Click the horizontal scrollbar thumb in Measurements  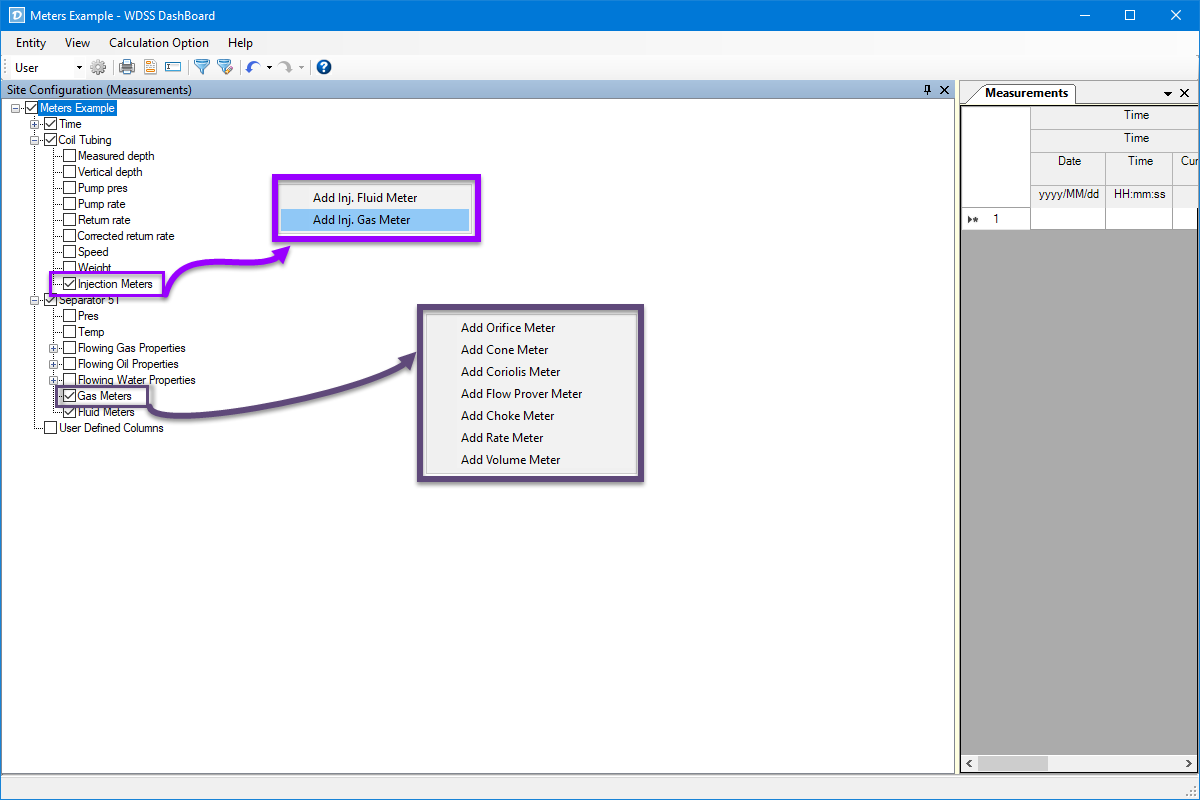click(x=1013, y=764)
